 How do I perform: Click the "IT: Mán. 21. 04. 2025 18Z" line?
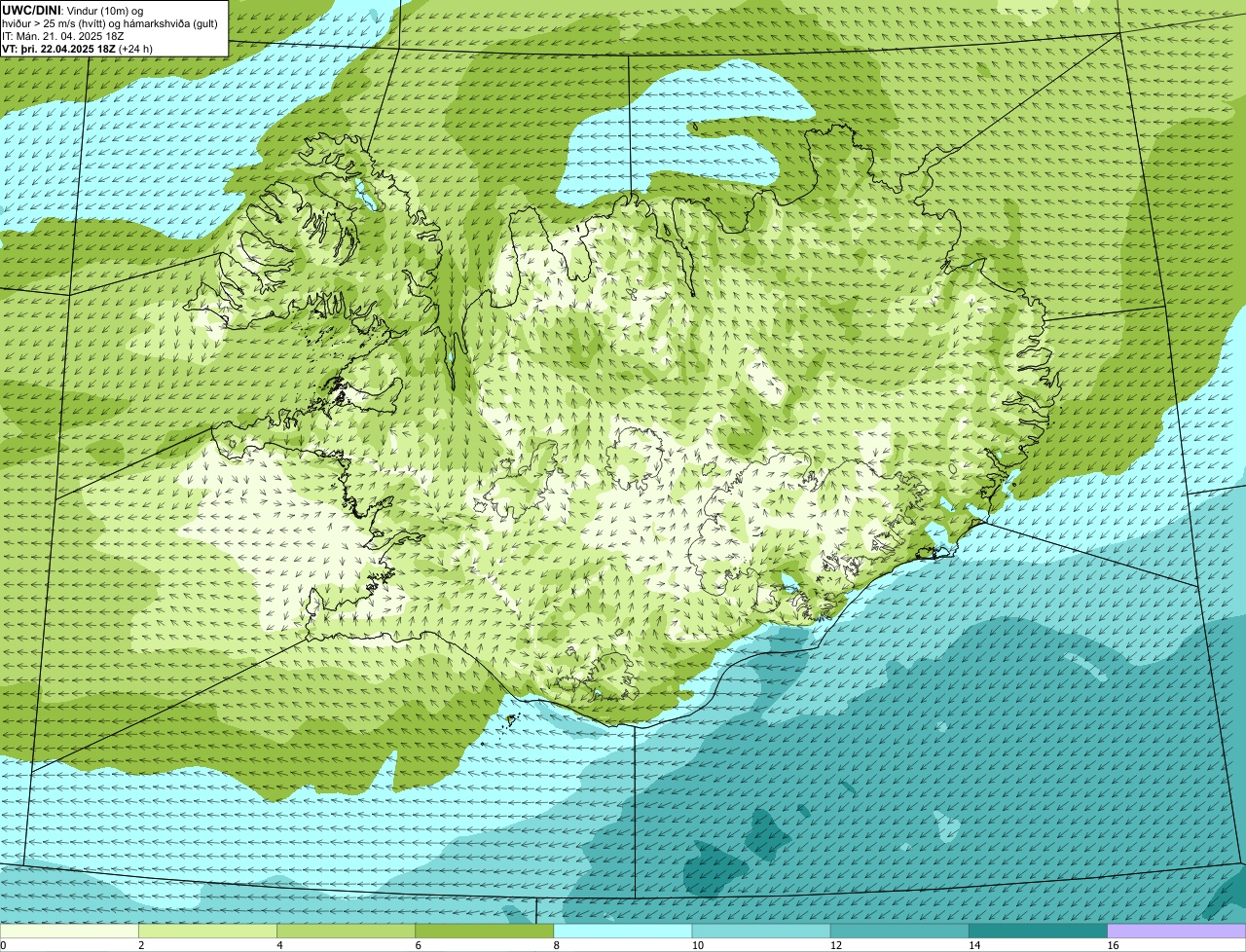click(63, 36)
